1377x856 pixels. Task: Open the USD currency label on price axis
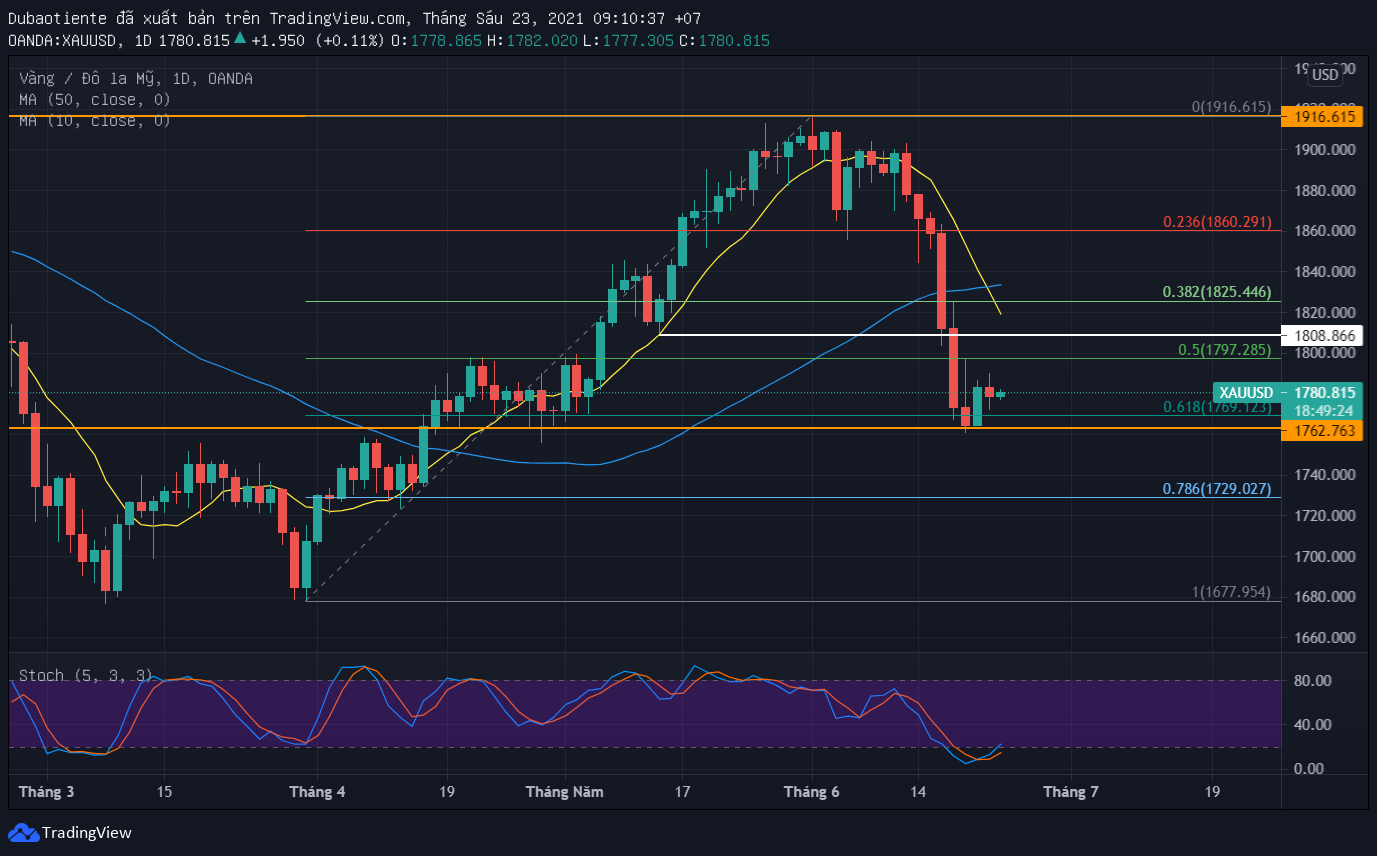click(1325, 75)
